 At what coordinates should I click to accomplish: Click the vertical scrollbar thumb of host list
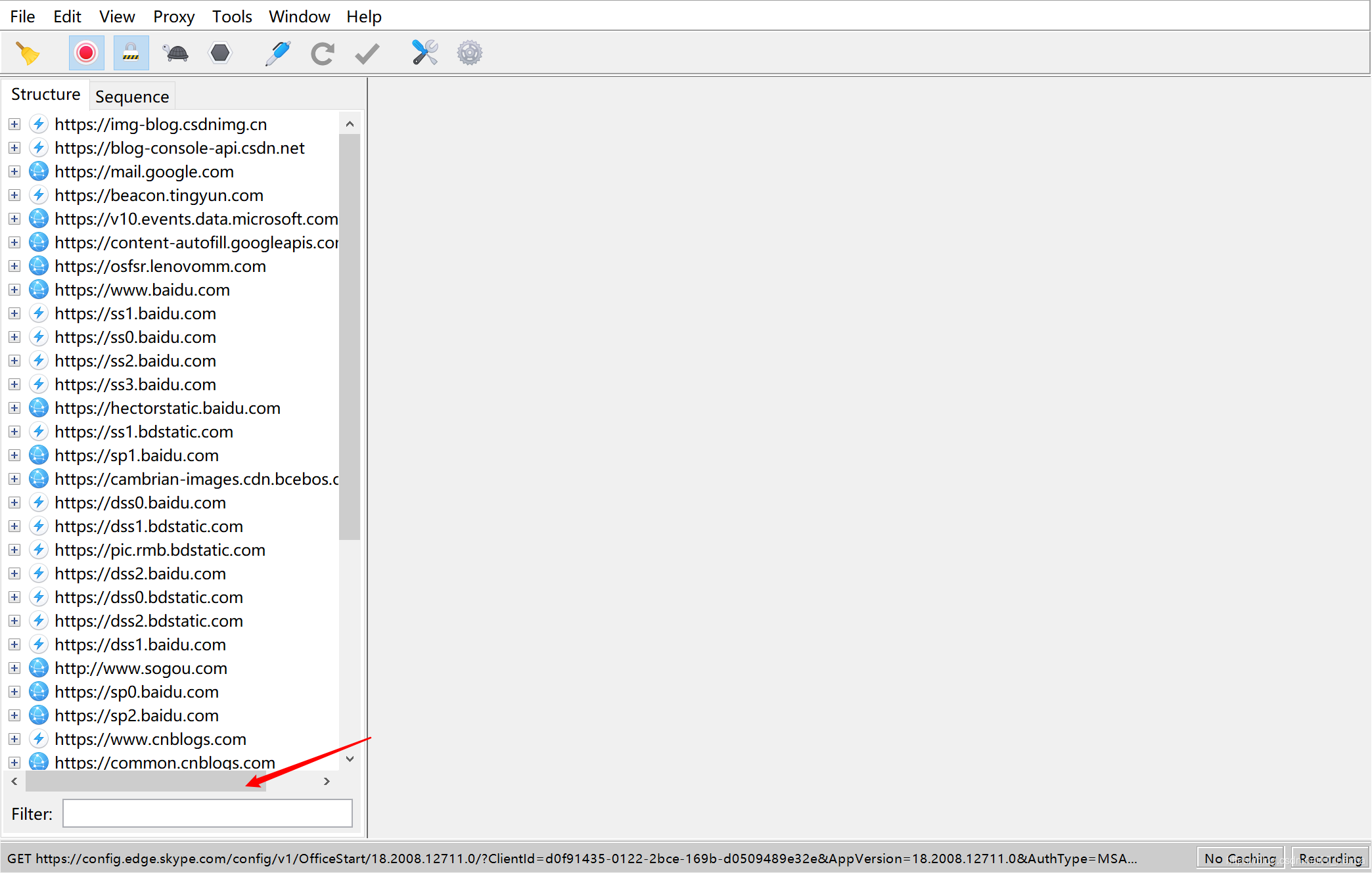click(350, 337)
